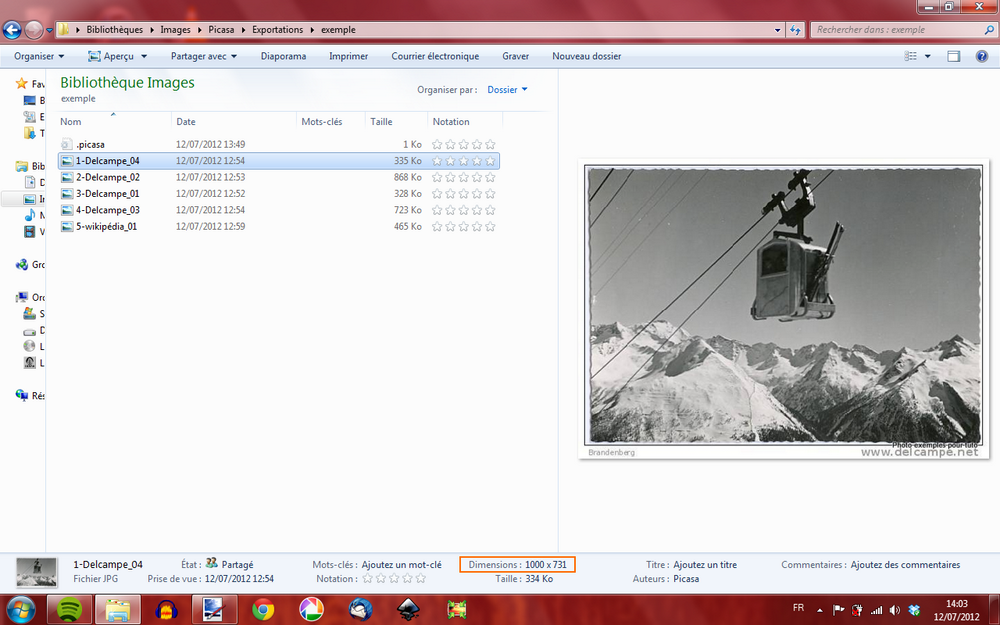Open the view options dropdown arrow

tap(928, 56)
